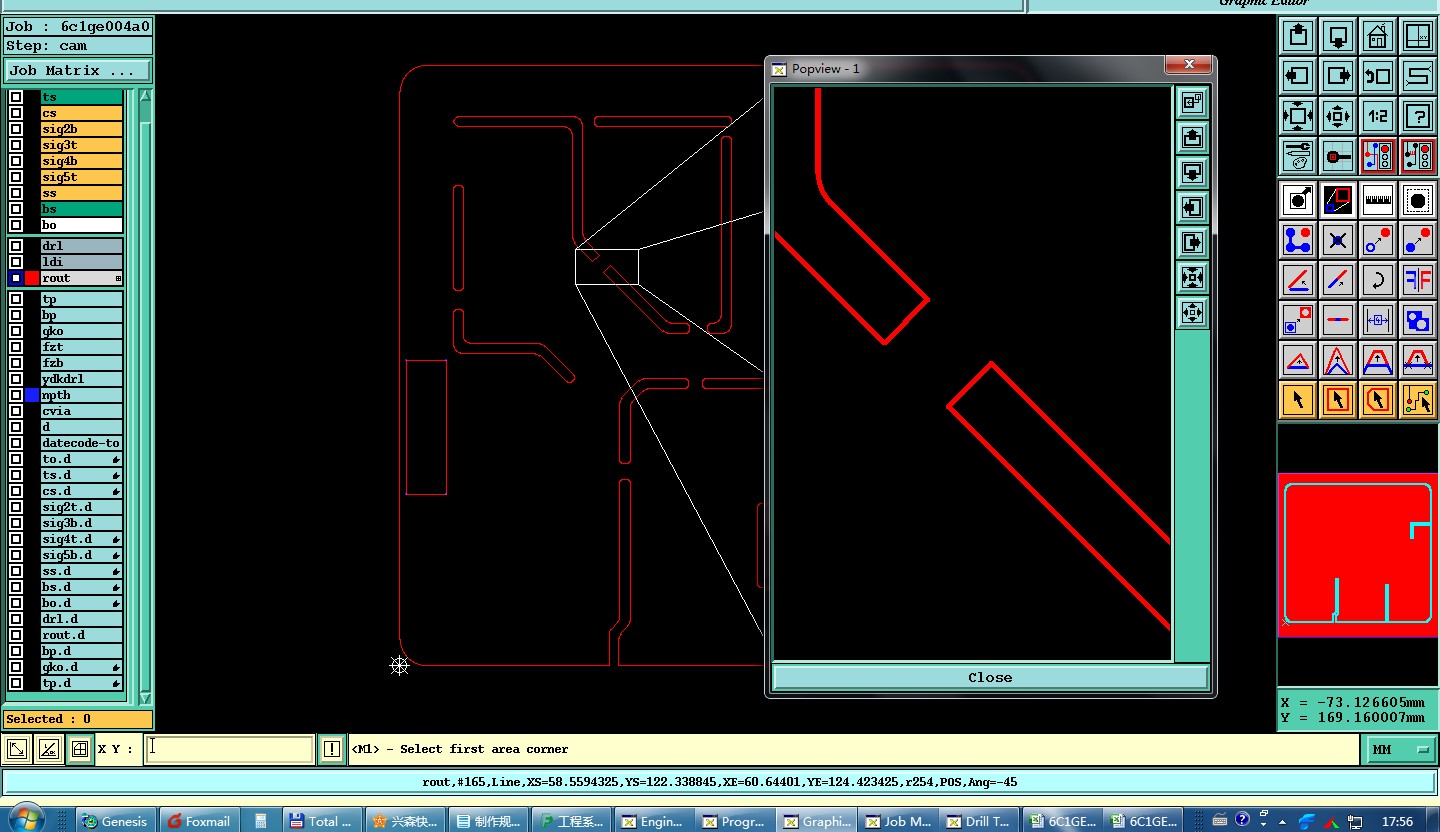Click the grid snap icon beside XY

point(80,749)
